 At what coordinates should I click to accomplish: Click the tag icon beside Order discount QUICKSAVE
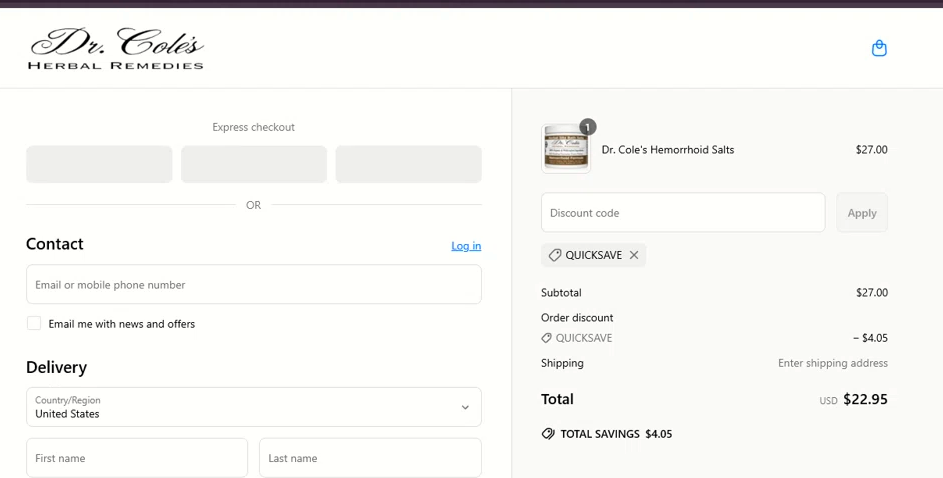[546, 338]
